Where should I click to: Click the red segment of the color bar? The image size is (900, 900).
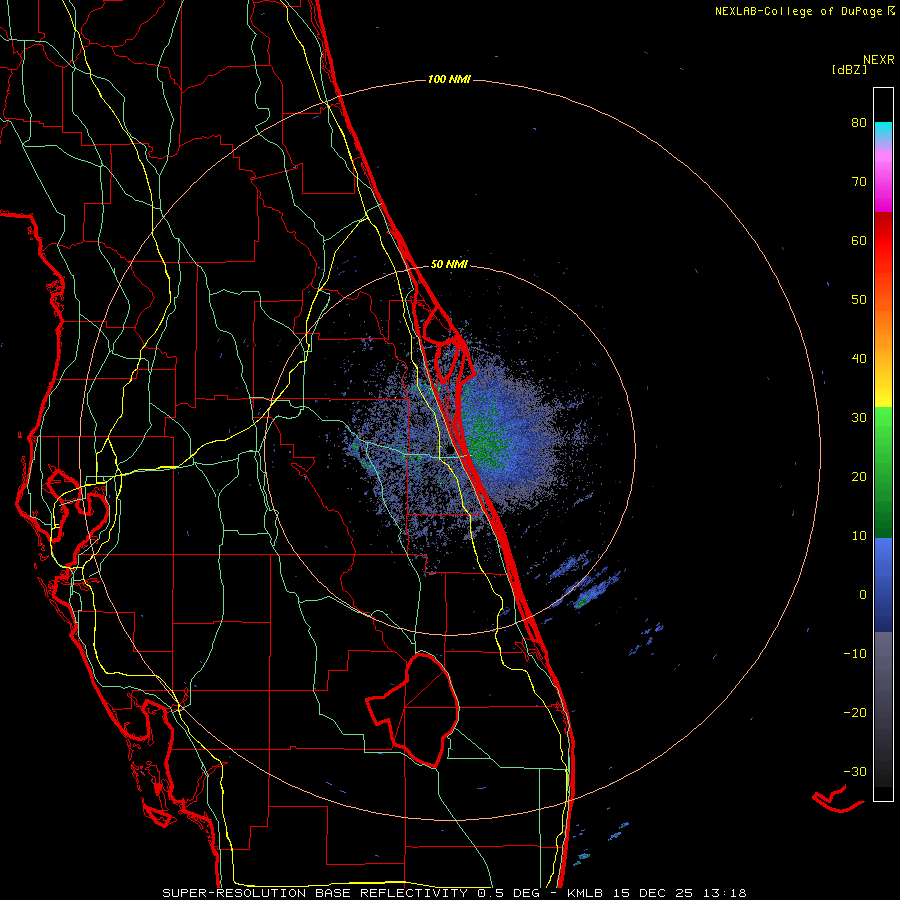pos(883,241)
